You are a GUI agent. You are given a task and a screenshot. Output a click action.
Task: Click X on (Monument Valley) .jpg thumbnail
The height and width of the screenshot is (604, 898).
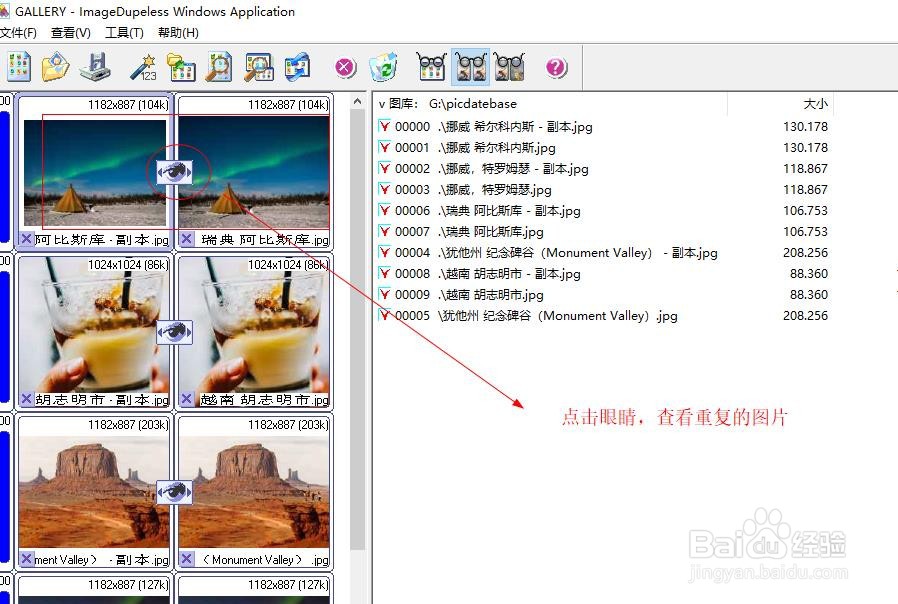pyautogui.click(x=186, y=559)
